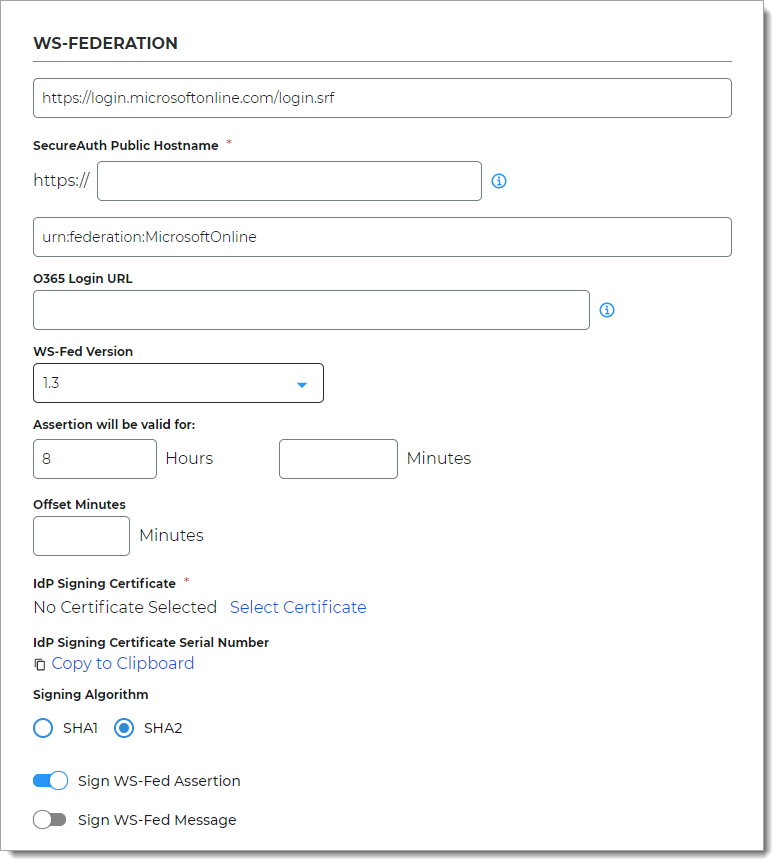Click Select Certificate link
This screenshot has height=866, width=779.
pyautogui.click(x=298, y=607)
